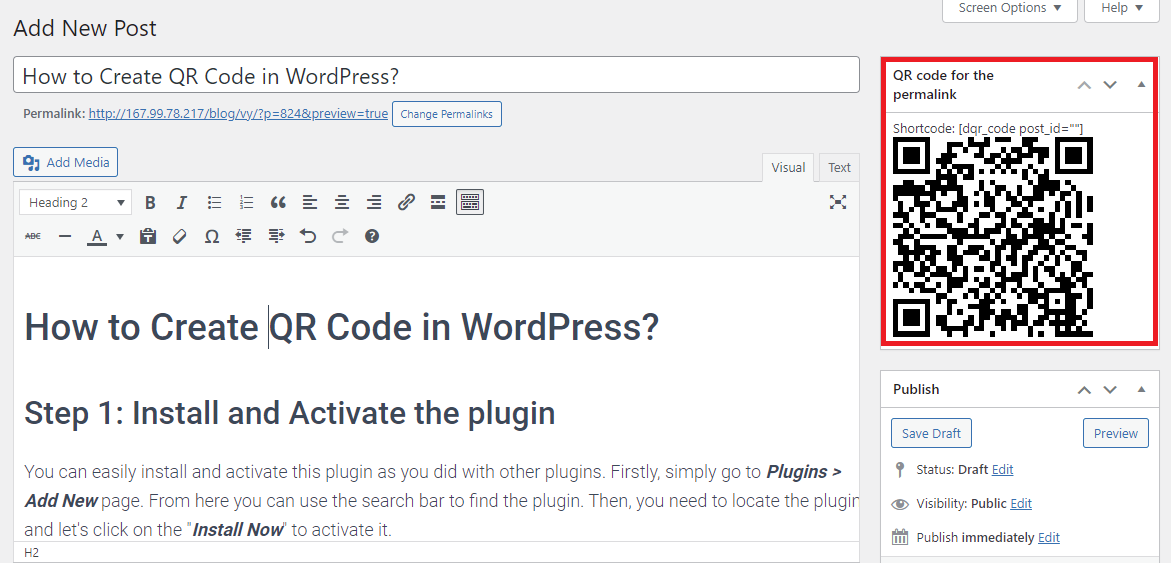Click the undo arrow icon
The height and width of the screenshot is (563, 1171).
click(308, 237)
